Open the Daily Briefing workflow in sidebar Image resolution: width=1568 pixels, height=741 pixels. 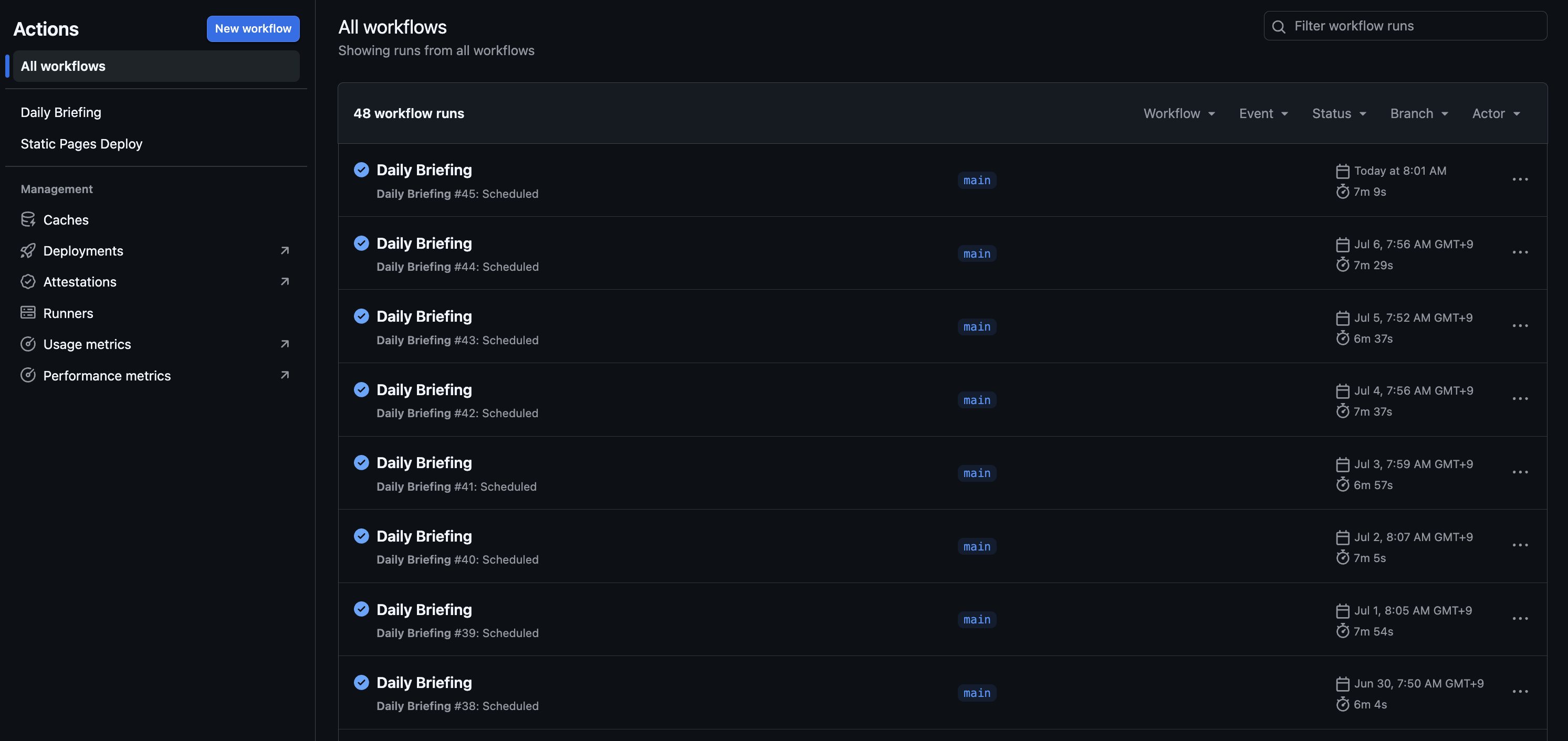point(61,112)
